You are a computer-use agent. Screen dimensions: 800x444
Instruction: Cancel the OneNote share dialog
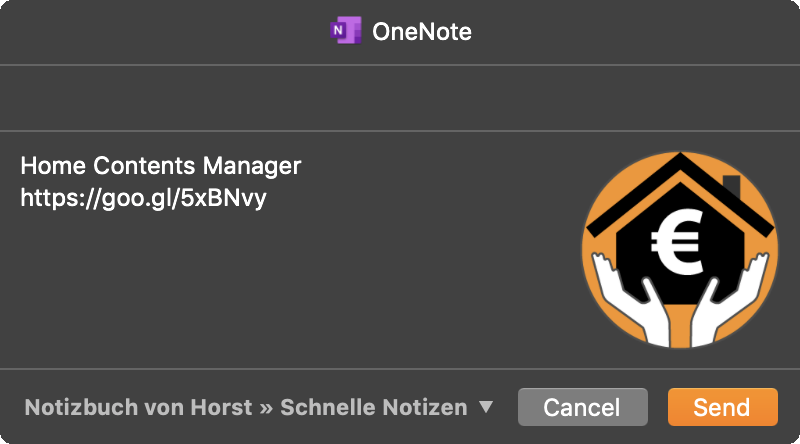[x=583, y=407]
